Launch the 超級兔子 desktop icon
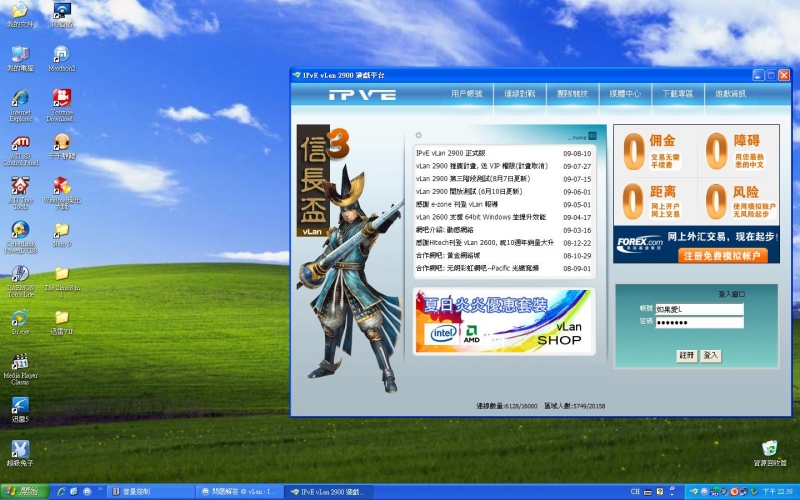 20,453
